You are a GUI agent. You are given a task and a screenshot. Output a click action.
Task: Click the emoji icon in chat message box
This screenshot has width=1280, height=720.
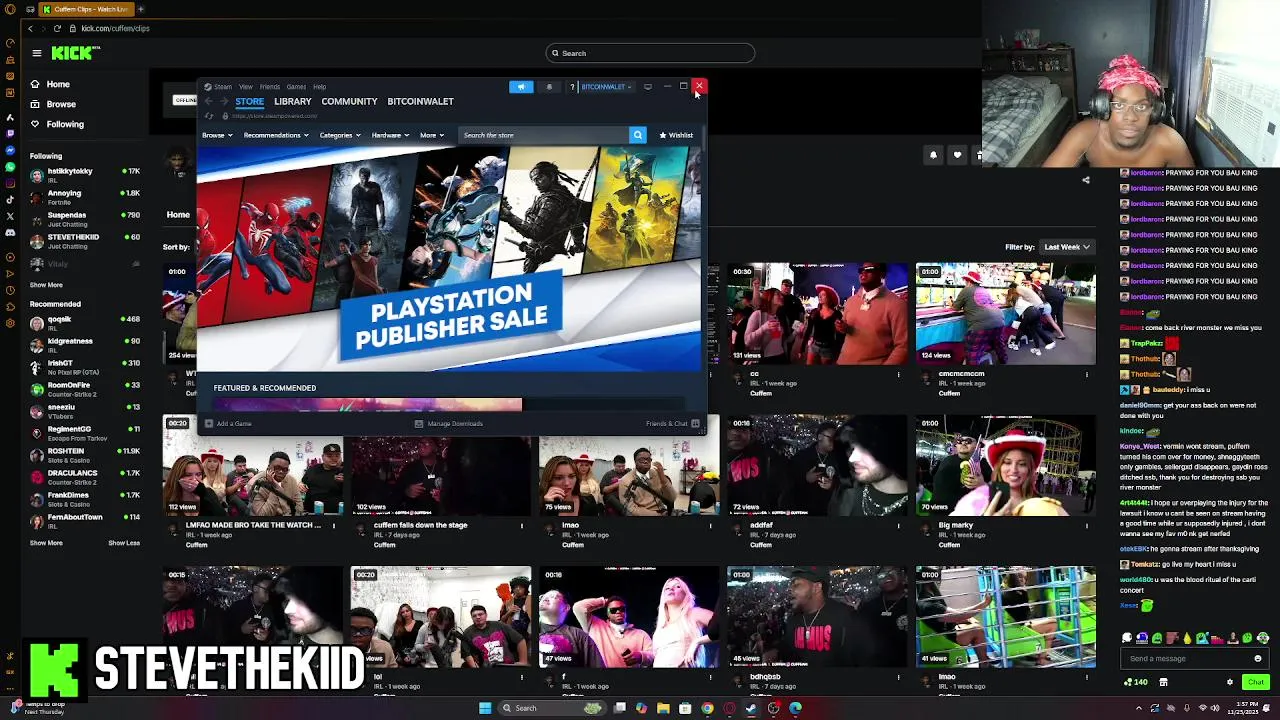(x=1258, y=659)
